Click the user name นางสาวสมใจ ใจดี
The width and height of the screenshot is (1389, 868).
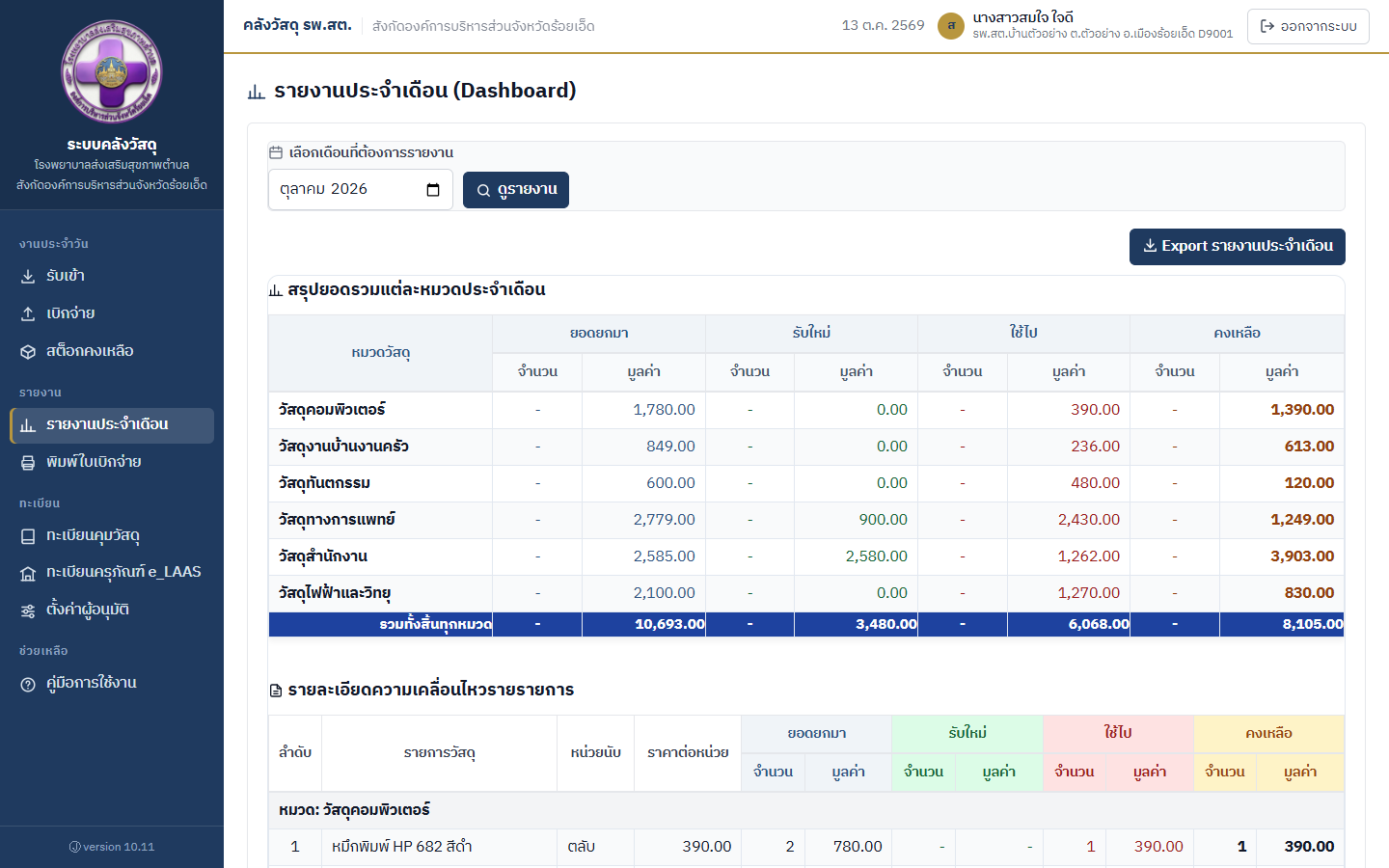coord(1022,18)
